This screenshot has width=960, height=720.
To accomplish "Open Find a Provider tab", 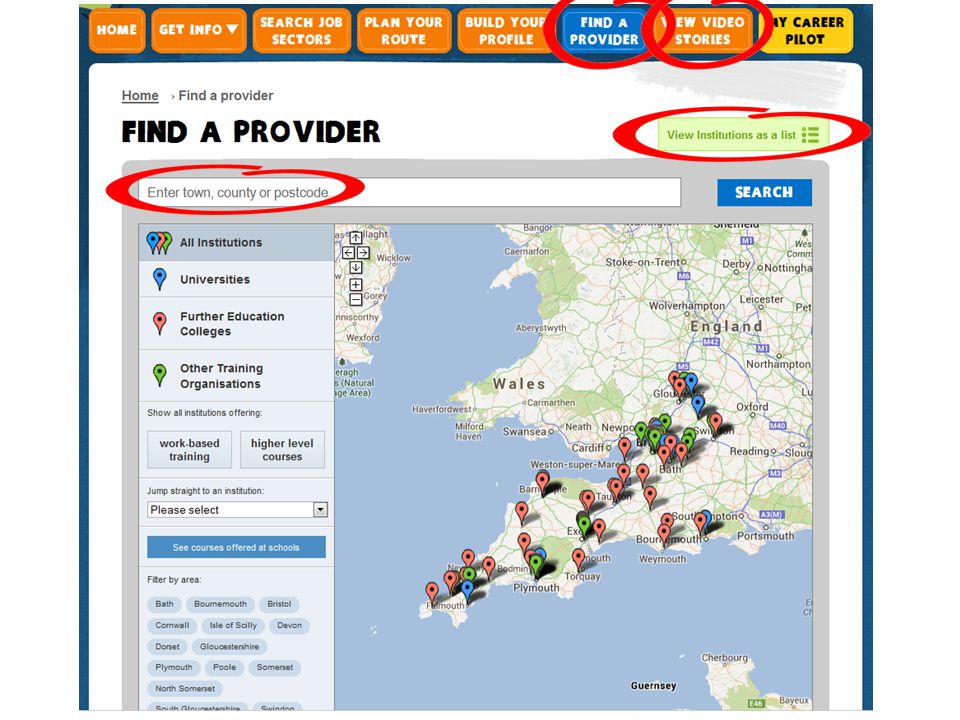I will (x=604, y=30).
